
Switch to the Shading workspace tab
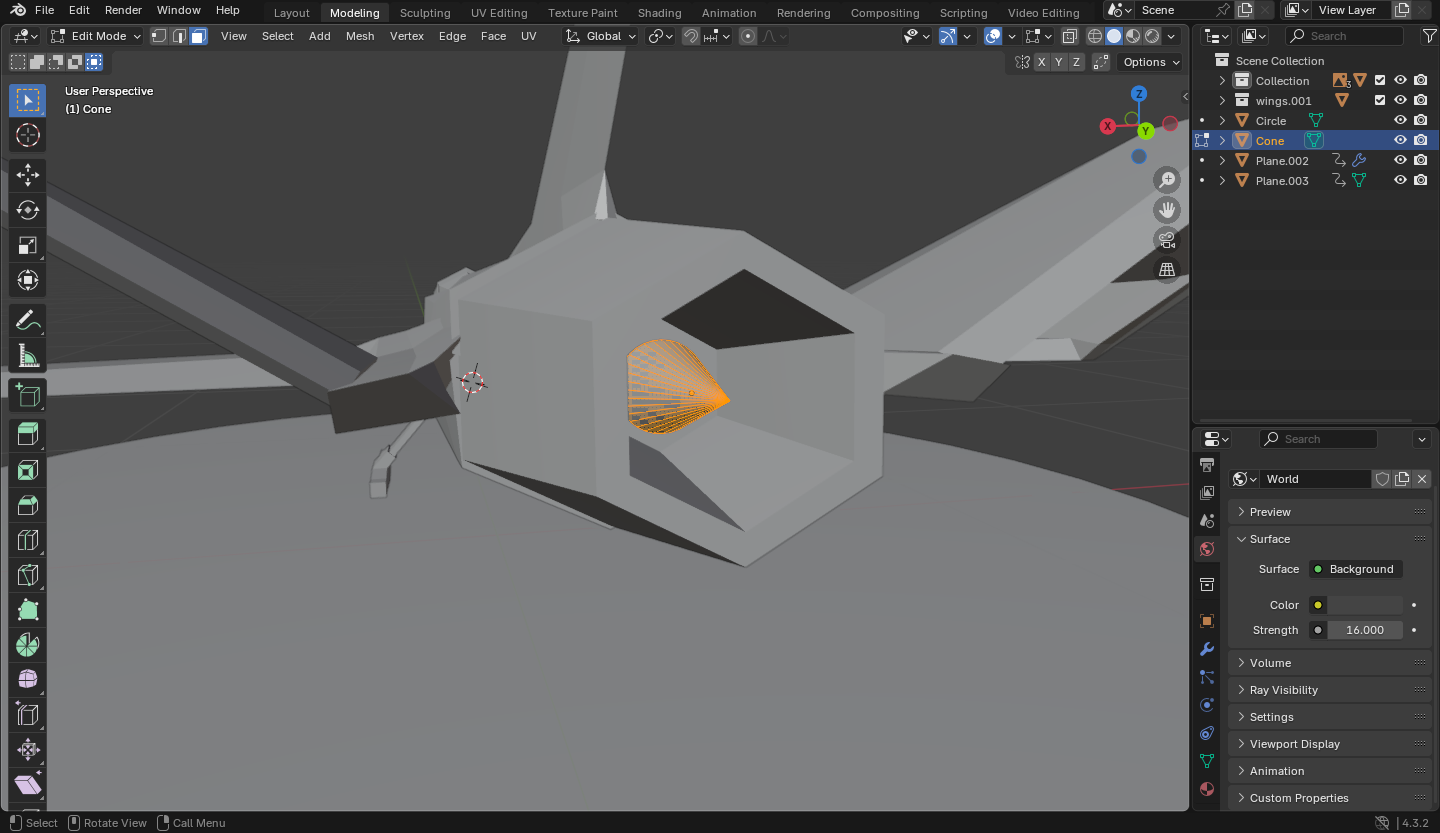(x=660, y=13)
